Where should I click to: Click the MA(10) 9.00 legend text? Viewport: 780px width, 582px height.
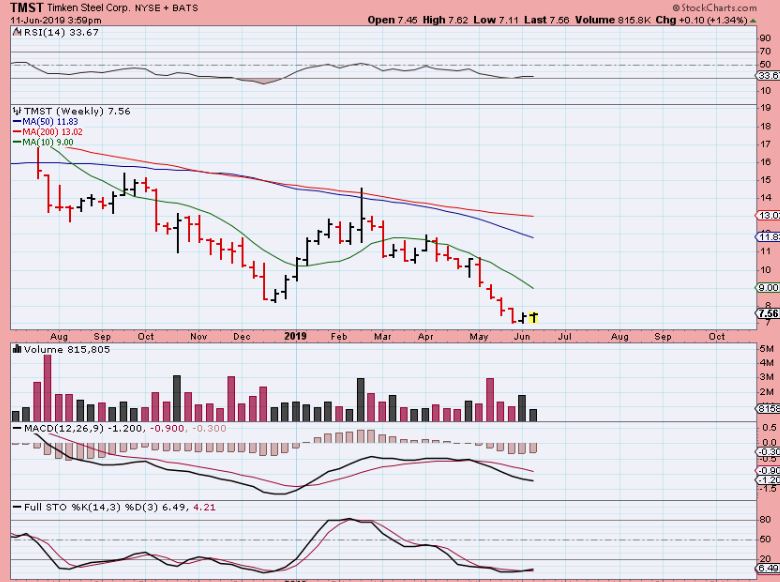pyautogui.click(x=48, y=143)
